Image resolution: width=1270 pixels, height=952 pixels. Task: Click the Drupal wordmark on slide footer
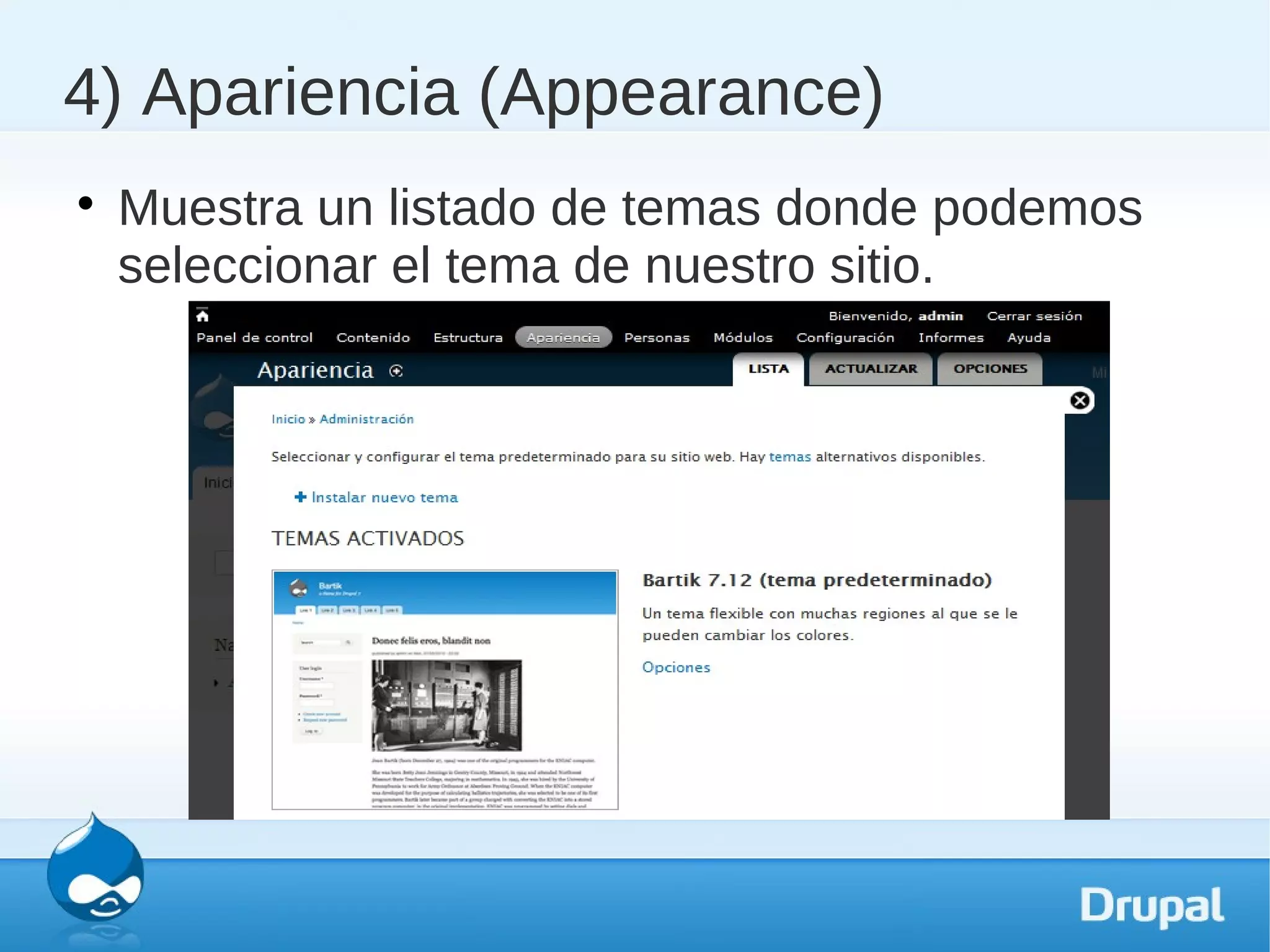(1152, 907)
